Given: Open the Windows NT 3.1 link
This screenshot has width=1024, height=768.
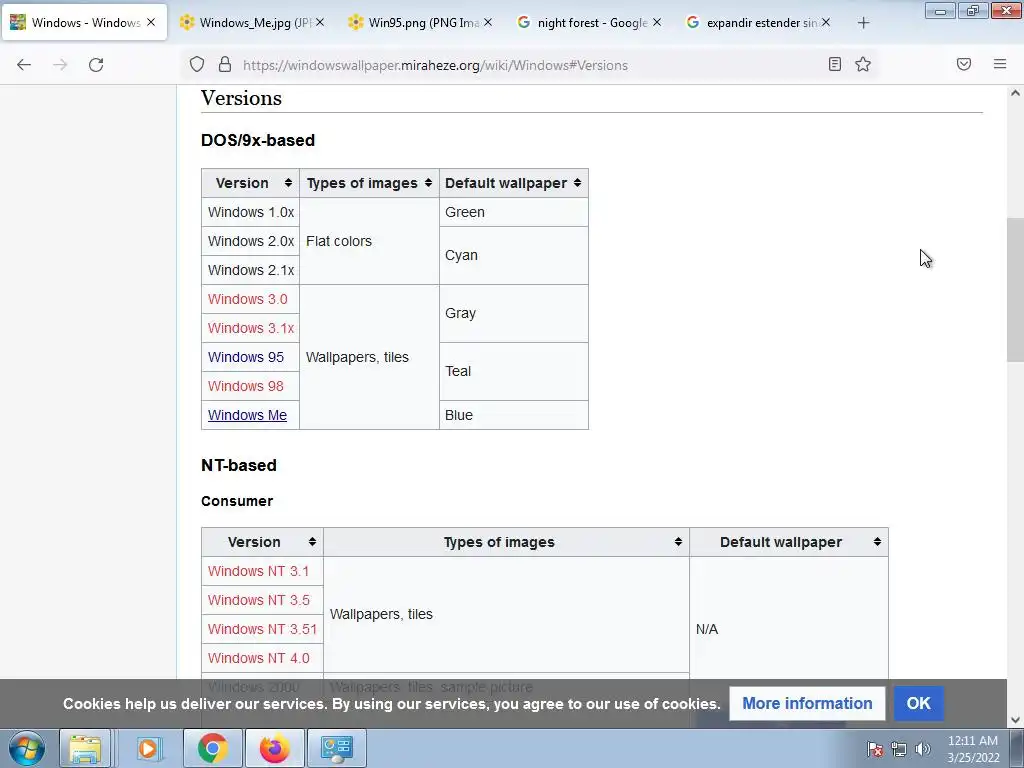Looking at the screenshot, I should click(x=258, y=571).
